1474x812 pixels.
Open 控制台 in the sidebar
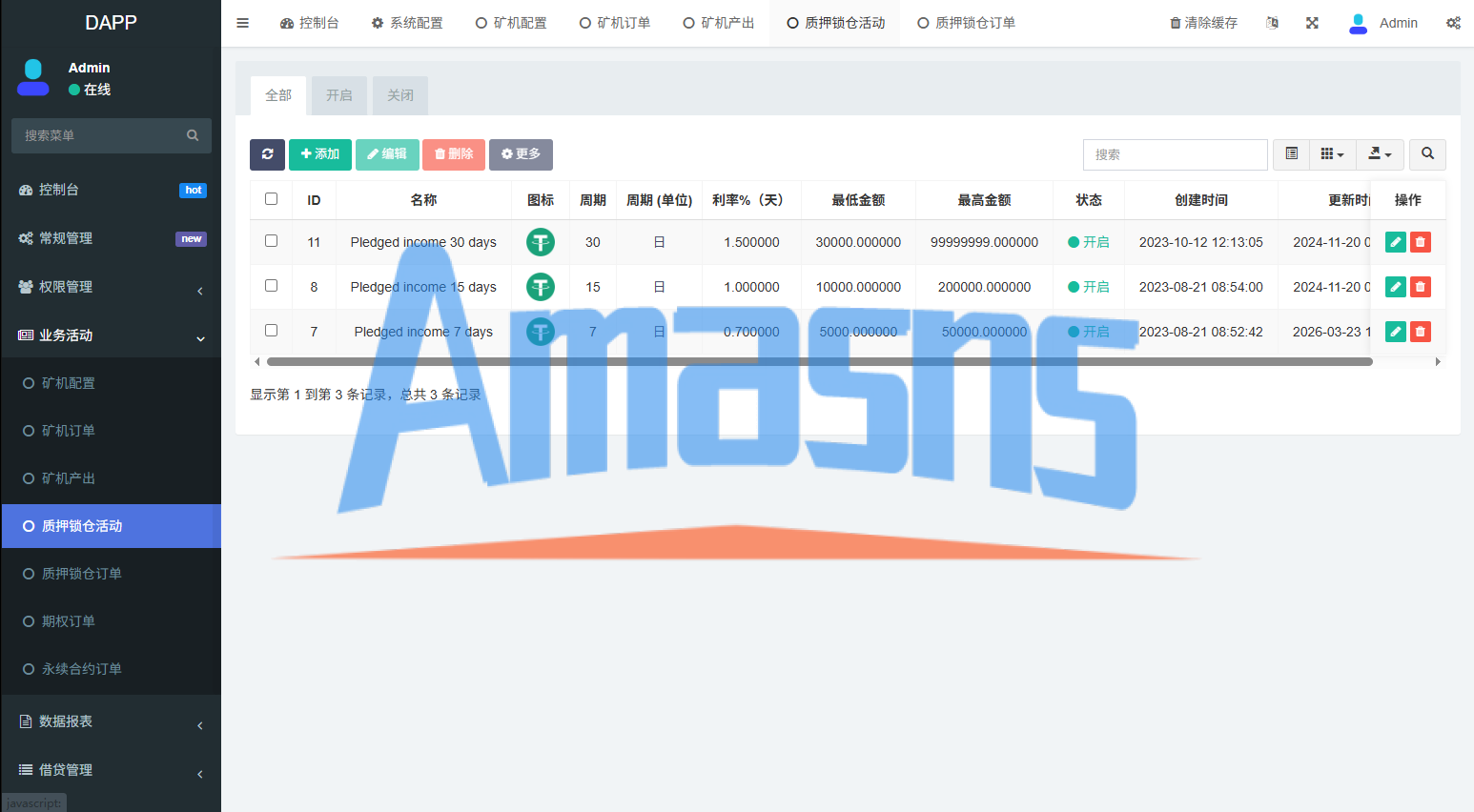point(111,190)
